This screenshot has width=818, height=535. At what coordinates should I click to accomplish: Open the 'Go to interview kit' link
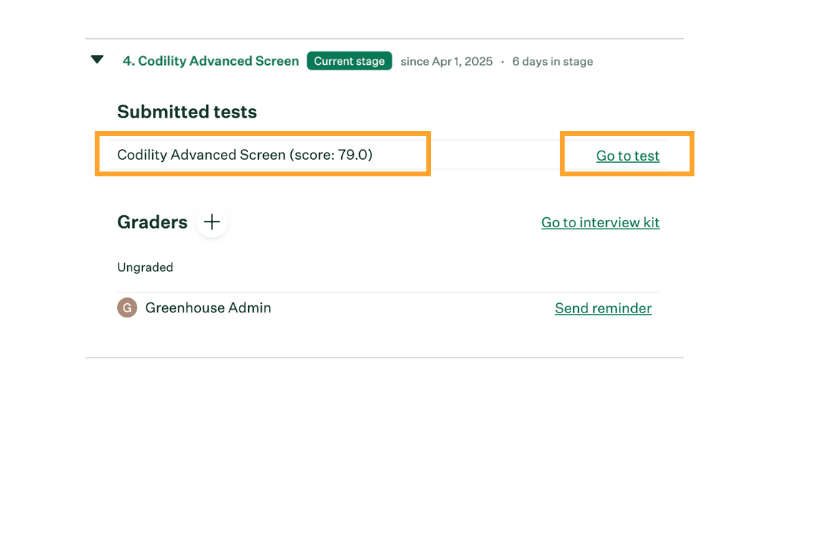tap(600, 222)
